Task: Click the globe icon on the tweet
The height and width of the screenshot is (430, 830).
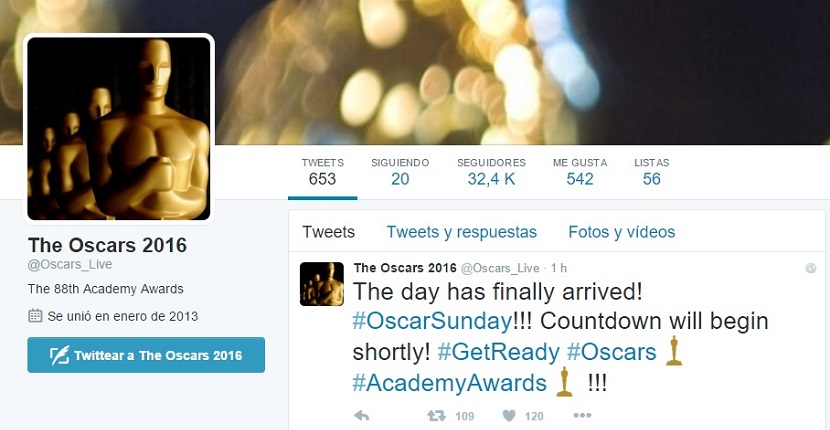Action: tap(810, 268)
